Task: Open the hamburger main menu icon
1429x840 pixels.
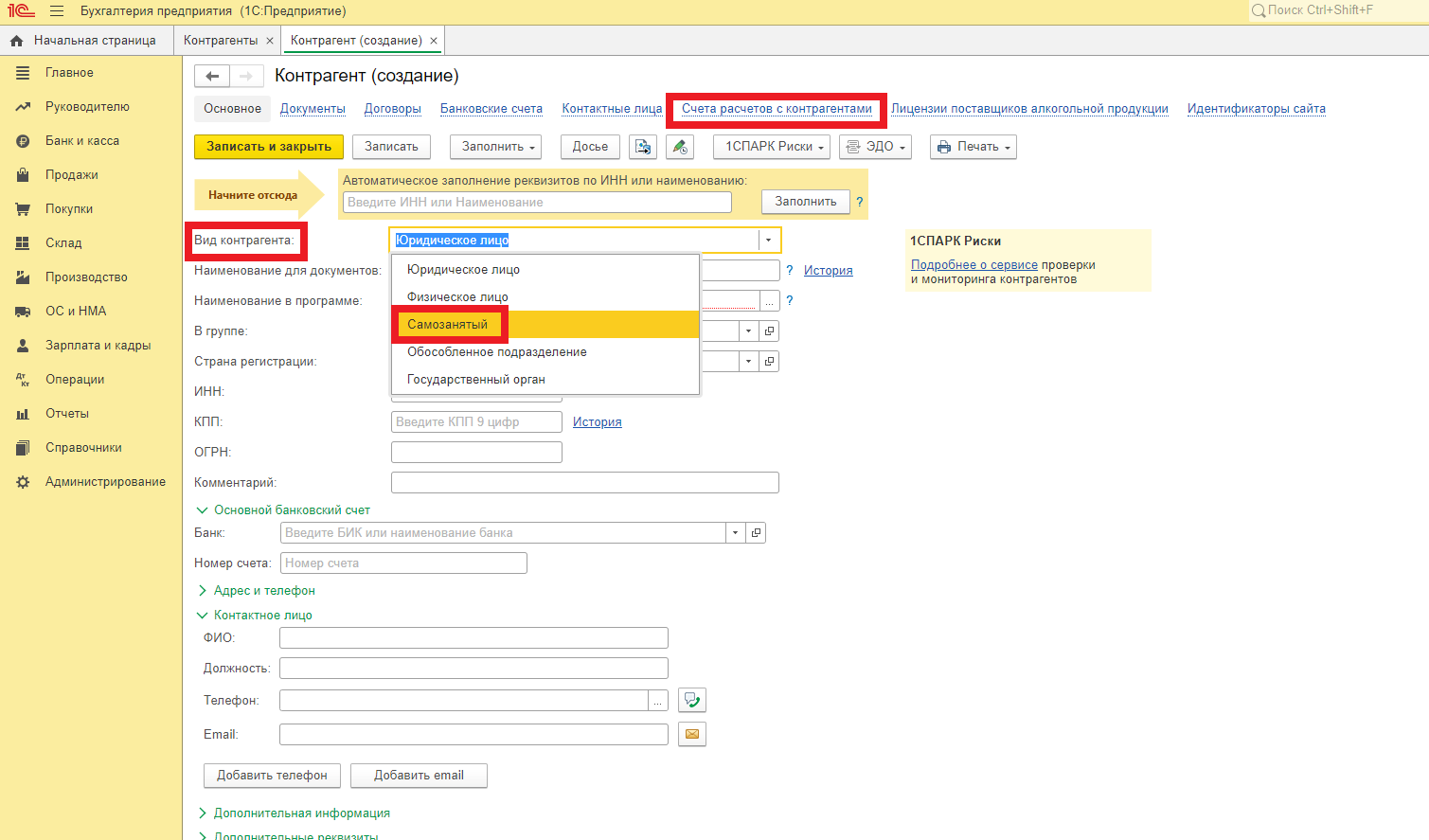Action: tap(57, 11)
